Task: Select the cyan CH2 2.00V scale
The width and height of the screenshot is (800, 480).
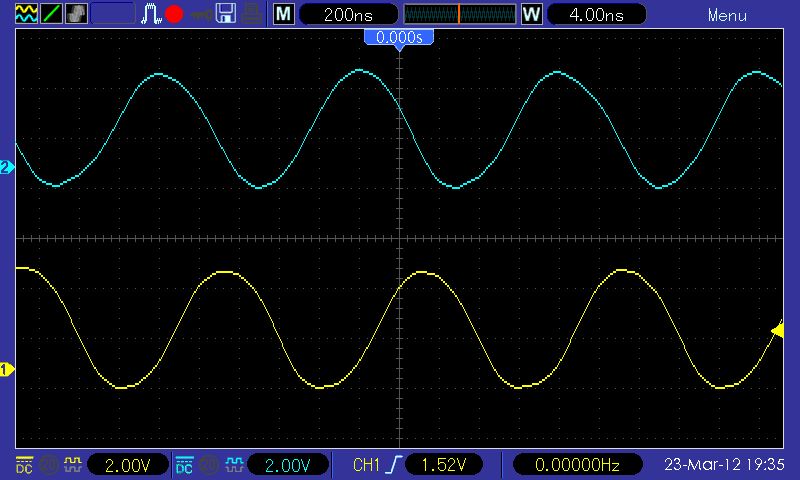Action: (288, 465)
